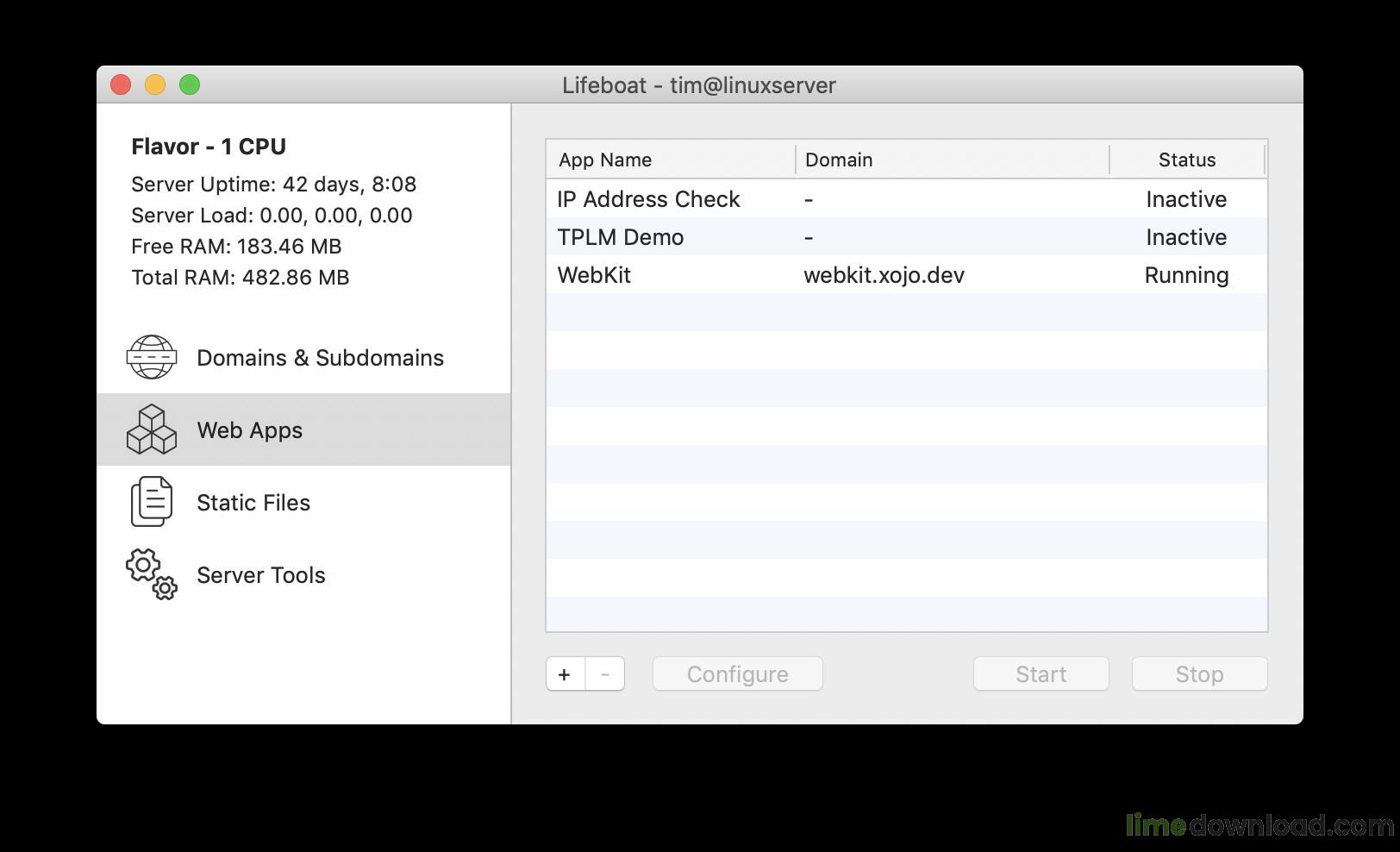Screen dimensions: 1400x852
Task: Open Domains & Subdomains section
Action: pyautogui.click(x=303, y=357)
